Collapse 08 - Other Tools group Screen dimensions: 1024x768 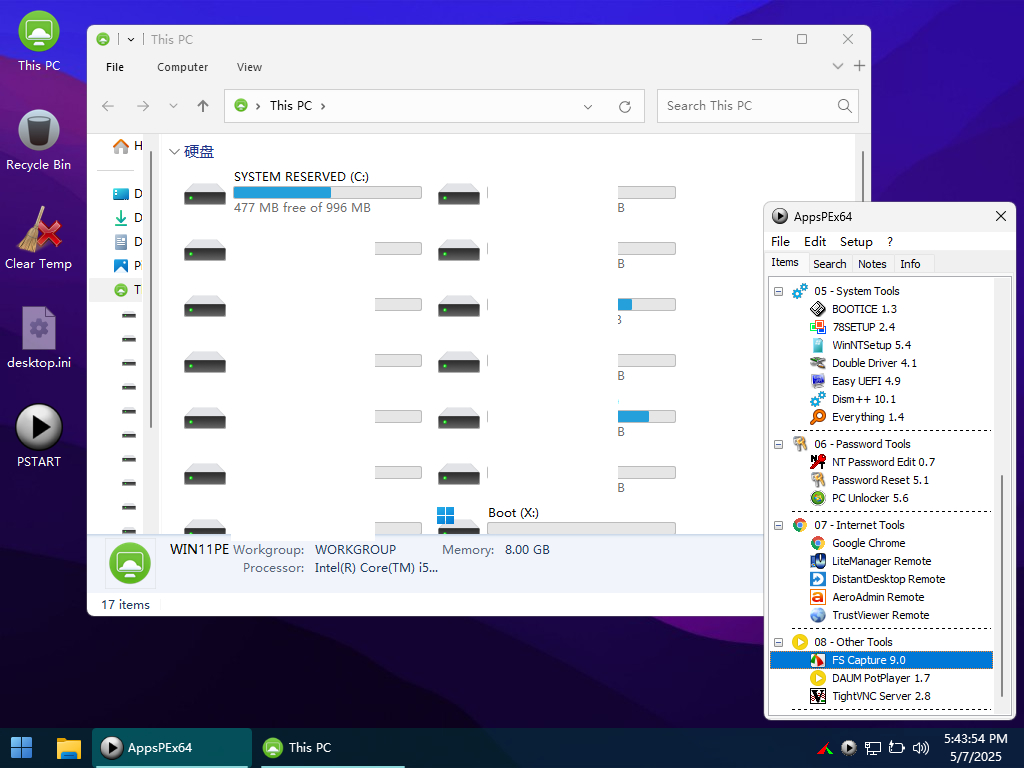778,642
